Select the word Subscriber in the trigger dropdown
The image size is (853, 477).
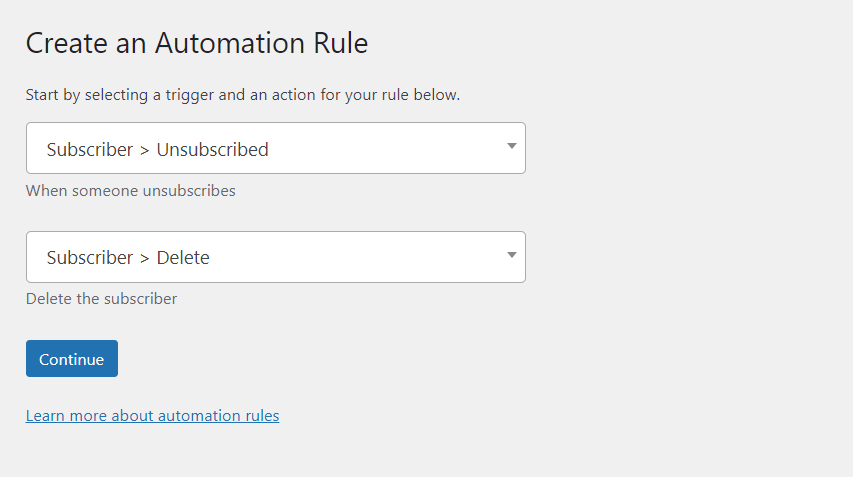click(x=90, y=150)
